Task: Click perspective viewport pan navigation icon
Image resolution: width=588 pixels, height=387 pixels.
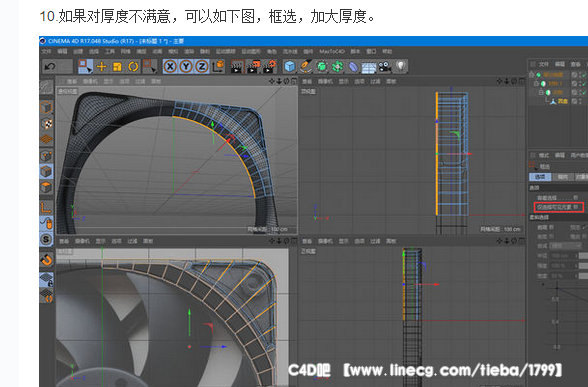Action: pos(272,81)
